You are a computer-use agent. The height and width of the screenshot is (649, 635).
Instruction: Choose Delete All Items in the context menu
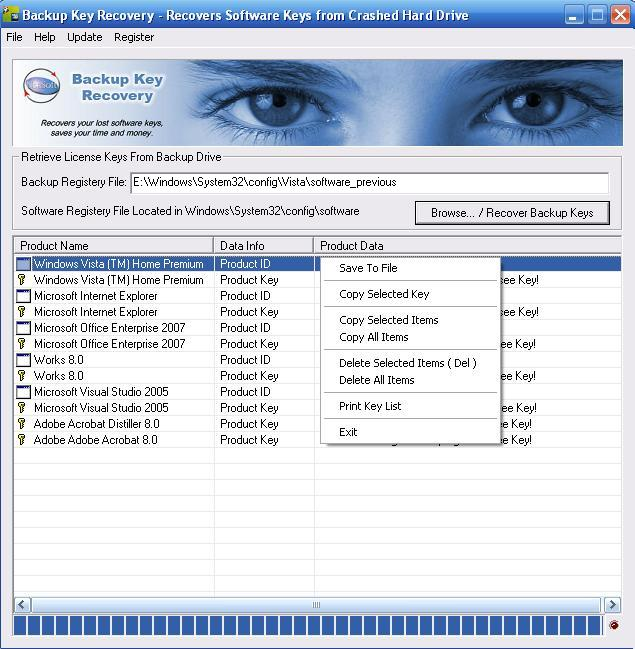tap(411, 380)
